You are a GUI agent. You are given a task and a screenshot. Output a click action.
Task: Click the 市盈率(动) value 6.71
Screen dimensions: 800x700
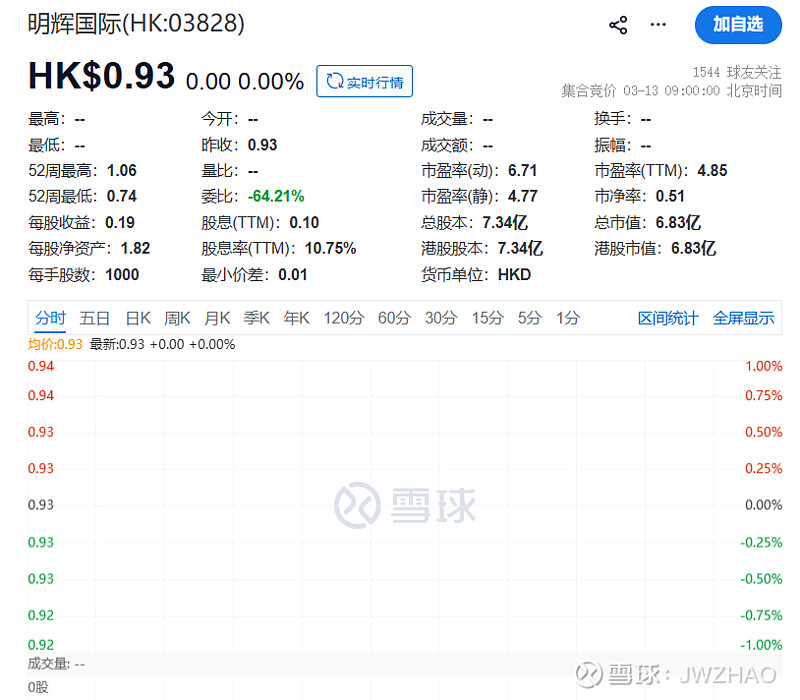(x=522, y=170)
